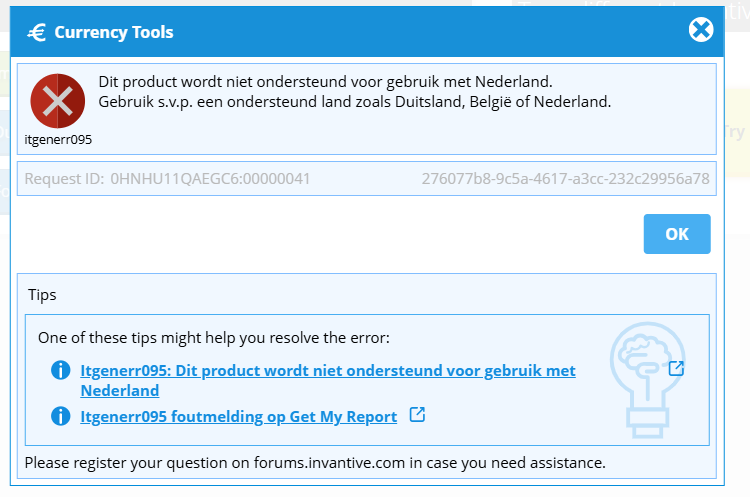
Task: Click the external link icon after the first tip
Action: click(x=676, y=369)
